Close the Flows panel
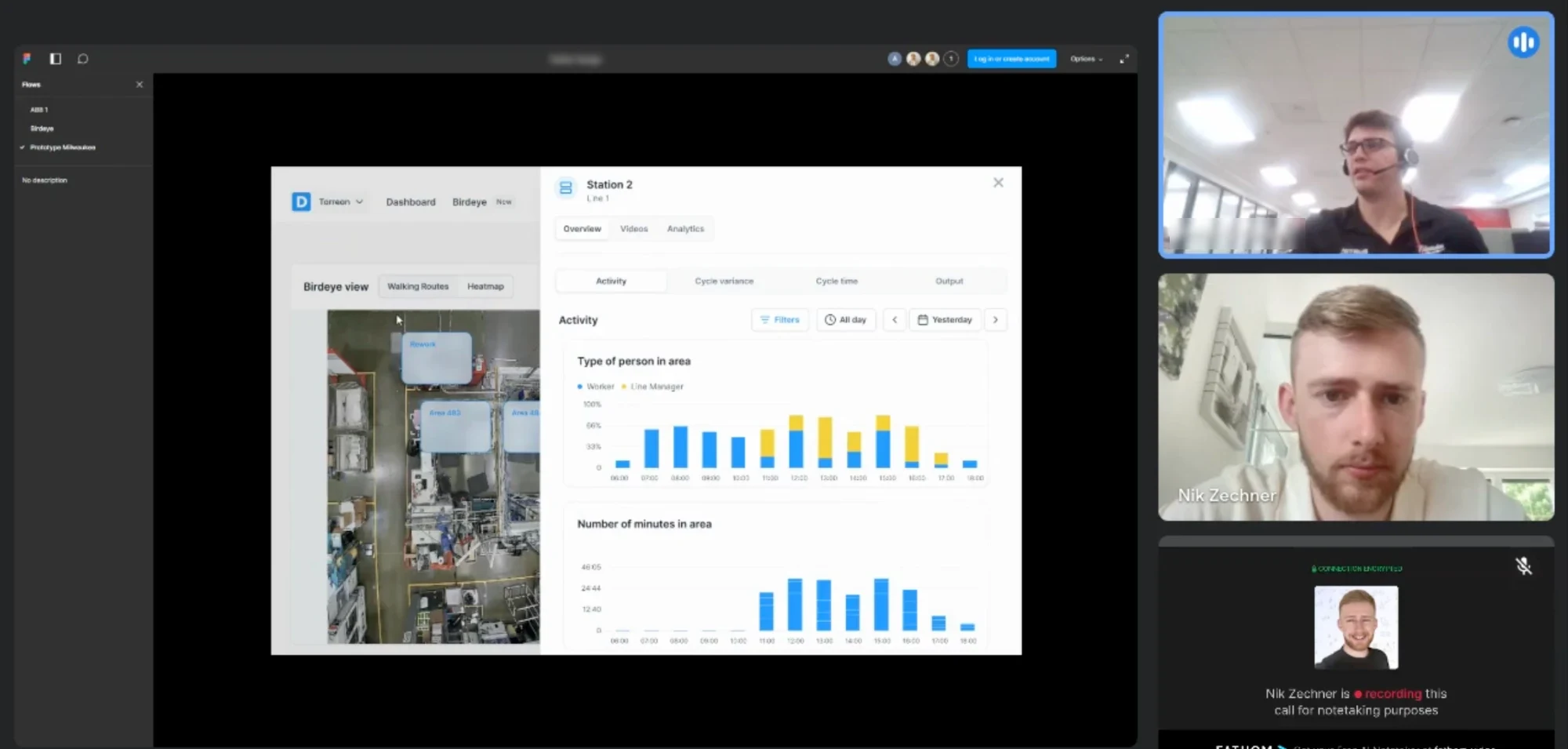Image resolution: width=1568 pixels, height=749 pixels. point(140,85)
